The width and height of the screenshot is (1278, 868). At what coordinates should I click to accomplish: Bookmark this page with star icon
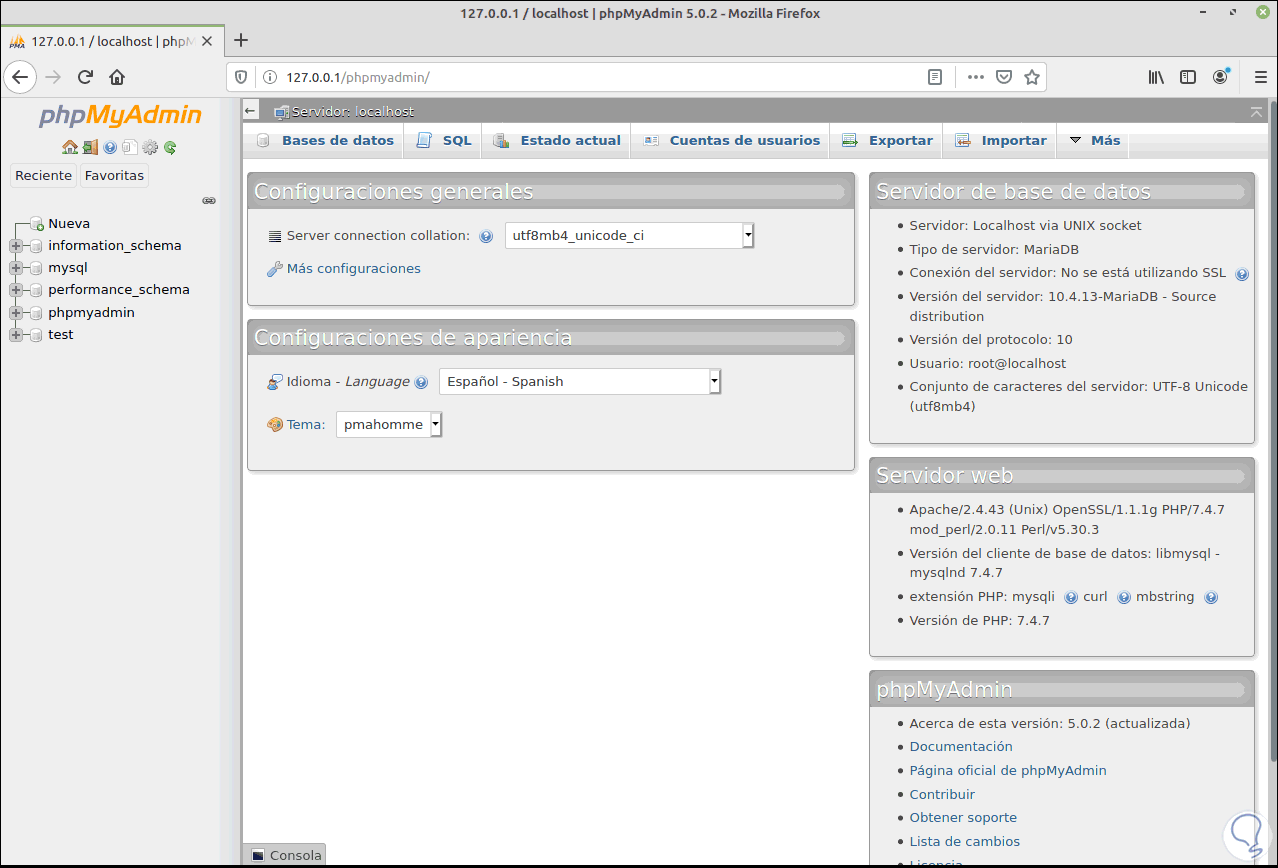tap(1032, 77)
